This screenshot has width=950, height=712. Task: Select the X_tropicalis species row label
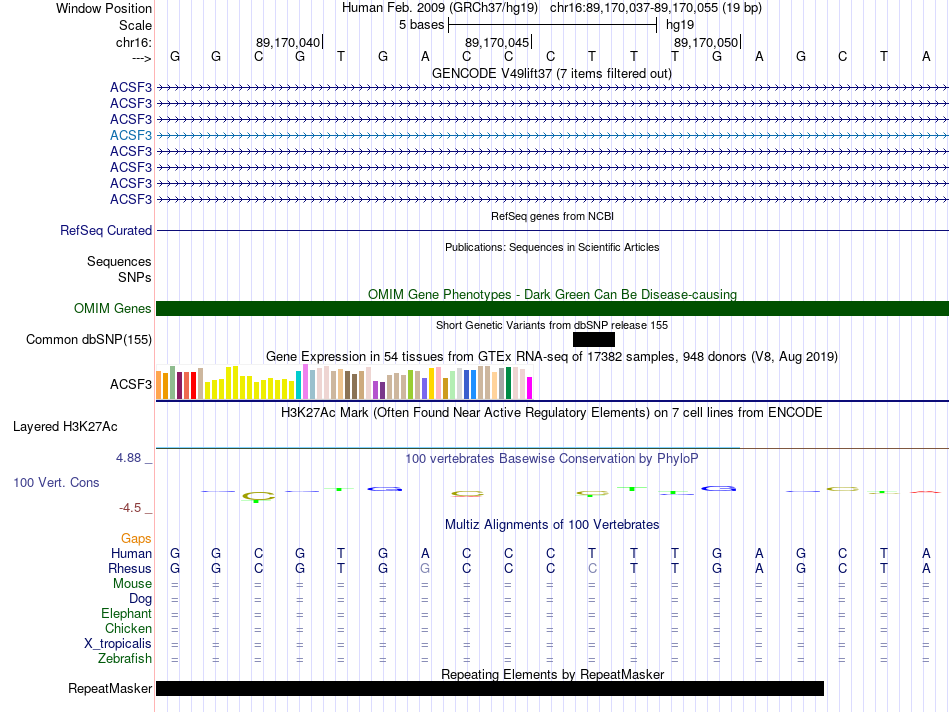(x=118, y=644)
